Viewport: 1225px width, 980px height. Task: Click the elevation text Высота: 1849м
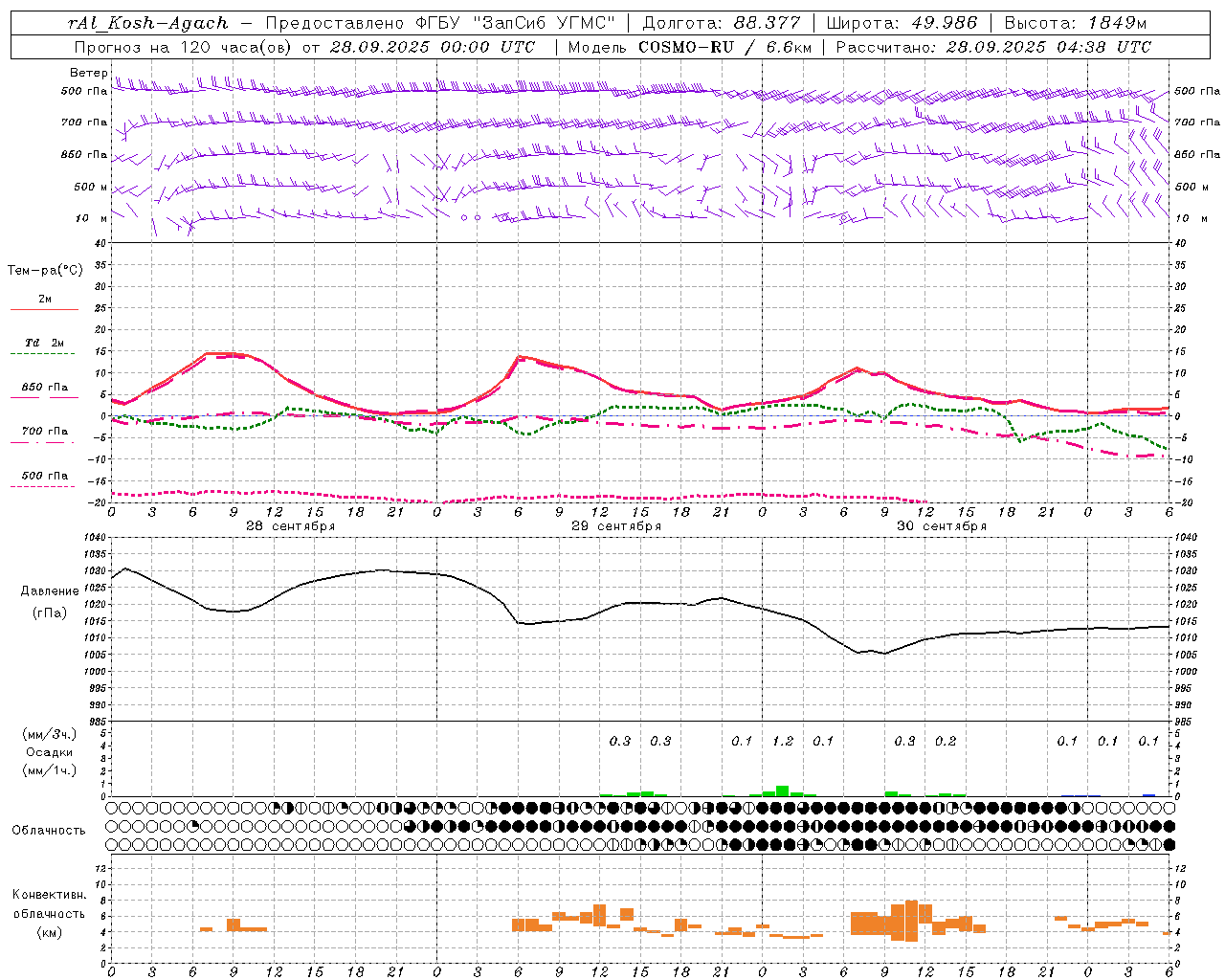click(1076, 23)
